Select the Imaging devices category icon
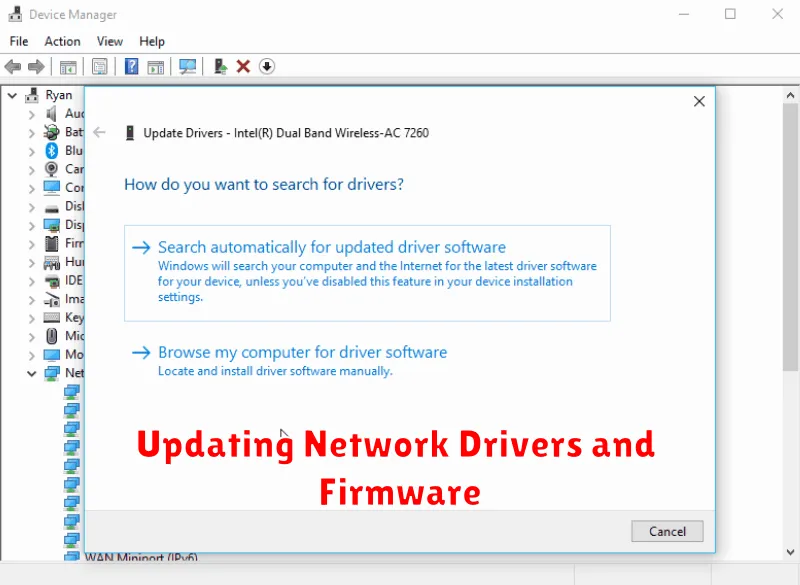 [52, 299]
